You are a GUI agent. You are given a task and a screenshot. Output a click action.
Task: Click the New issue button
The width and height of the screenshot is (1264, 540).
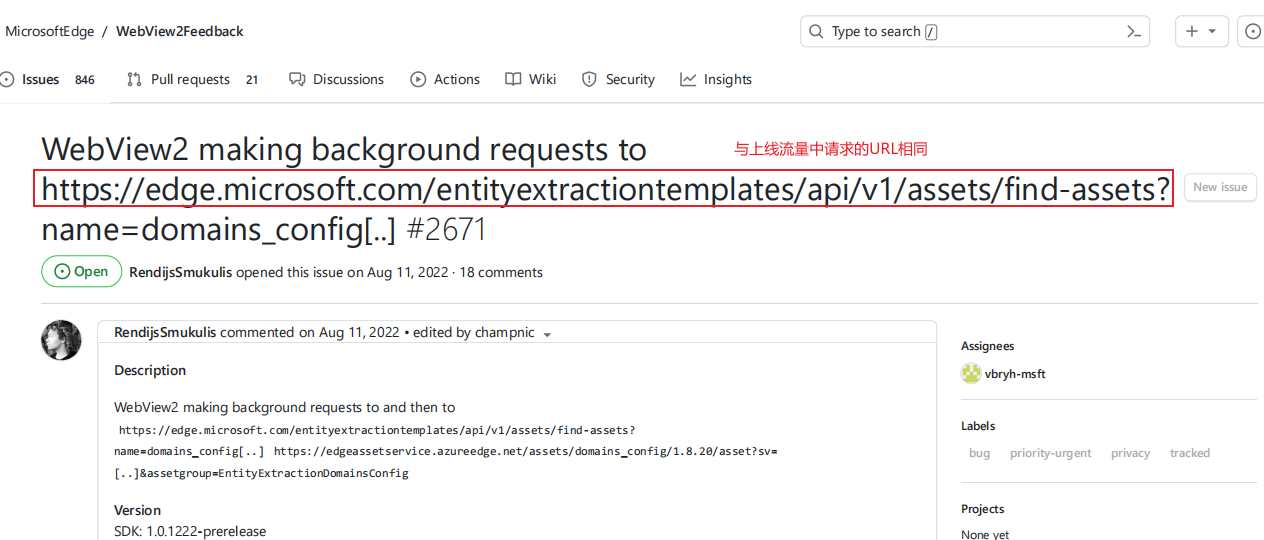tap(1220, 187)
